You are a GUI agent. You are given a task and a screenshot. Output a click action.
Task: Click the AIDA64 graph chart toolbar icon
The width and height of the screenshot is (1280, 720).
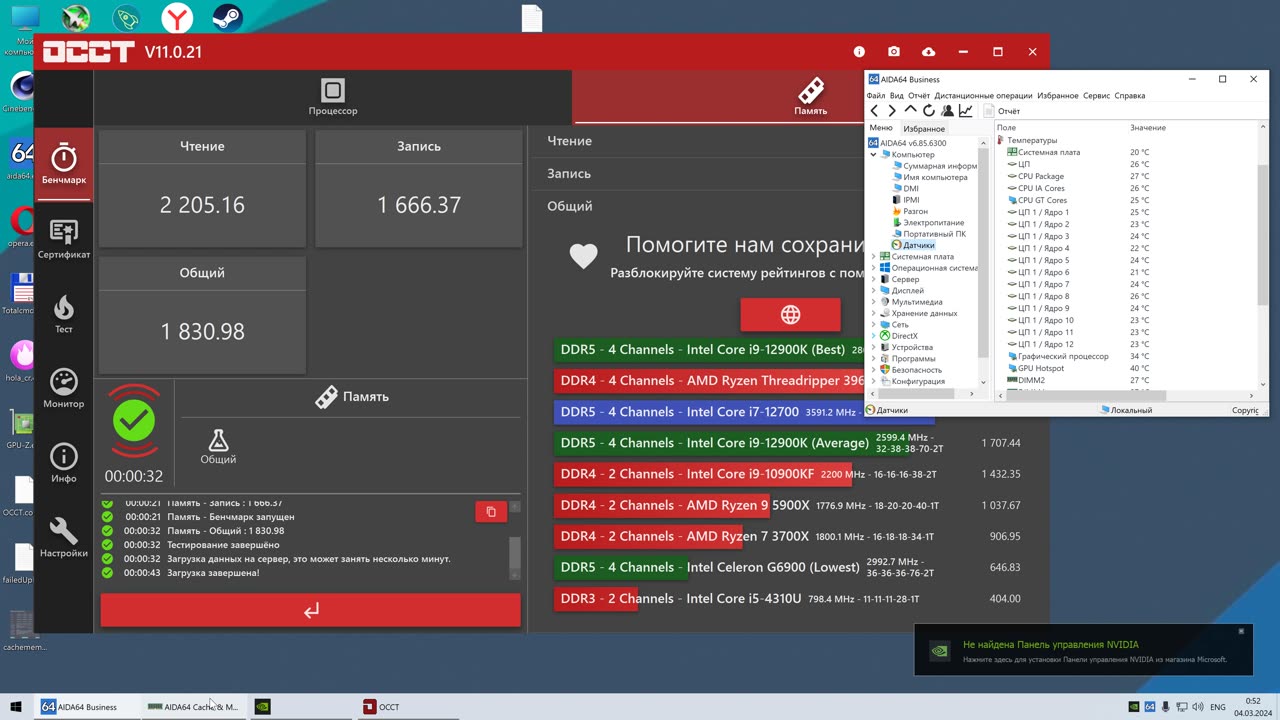[966, 111]
